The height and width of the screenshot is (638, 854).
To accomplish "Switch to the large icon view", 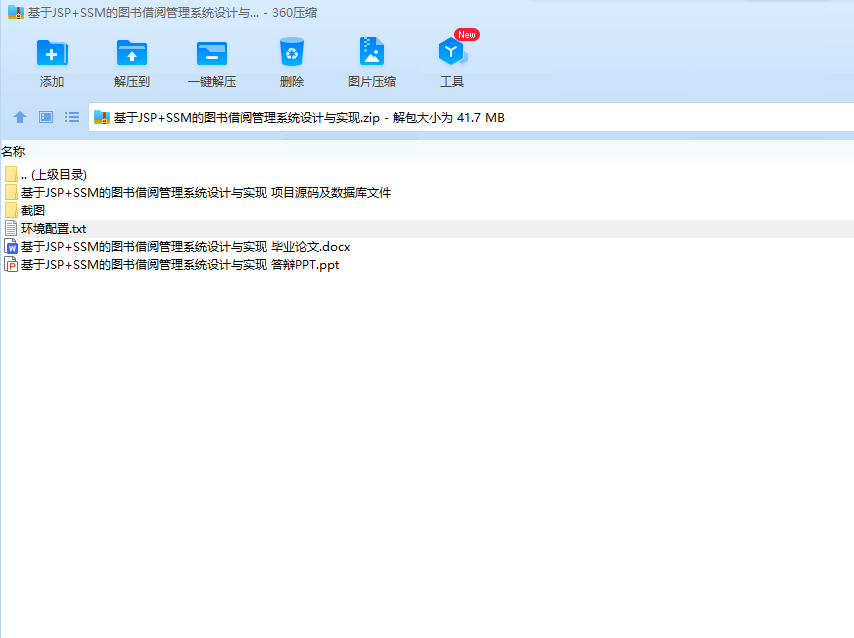I will [x=46, y=117].
